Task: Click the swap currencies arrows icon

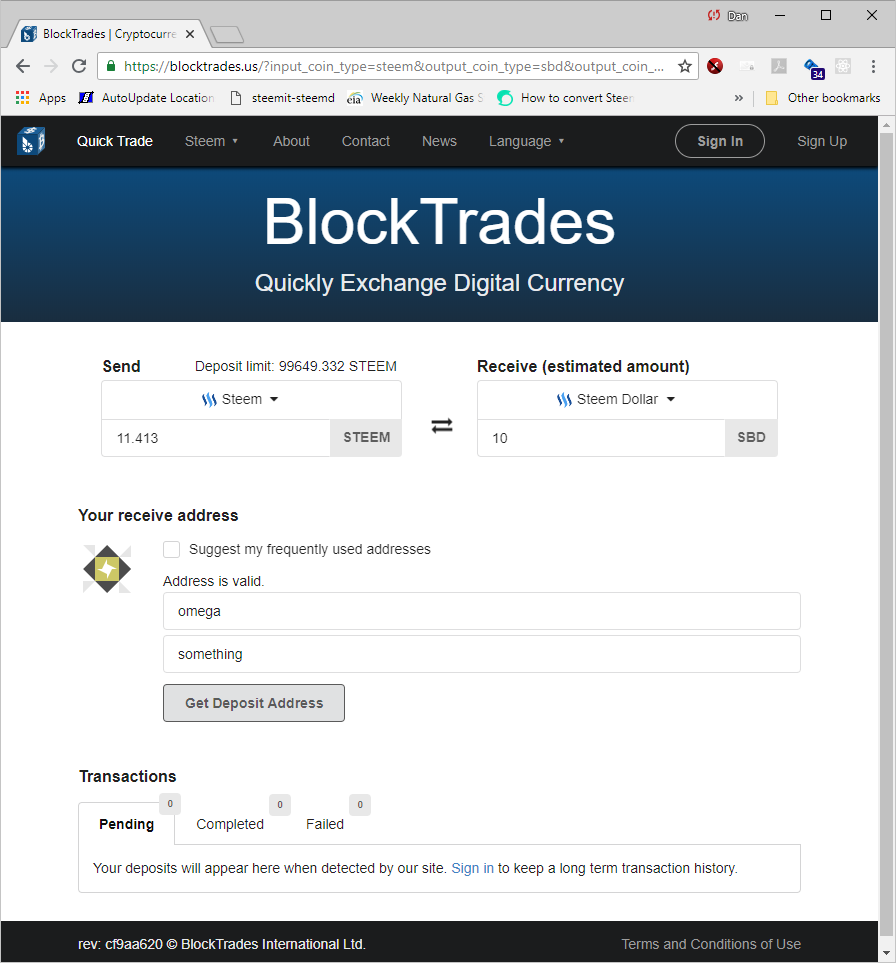Action: (x=442, y=426)
